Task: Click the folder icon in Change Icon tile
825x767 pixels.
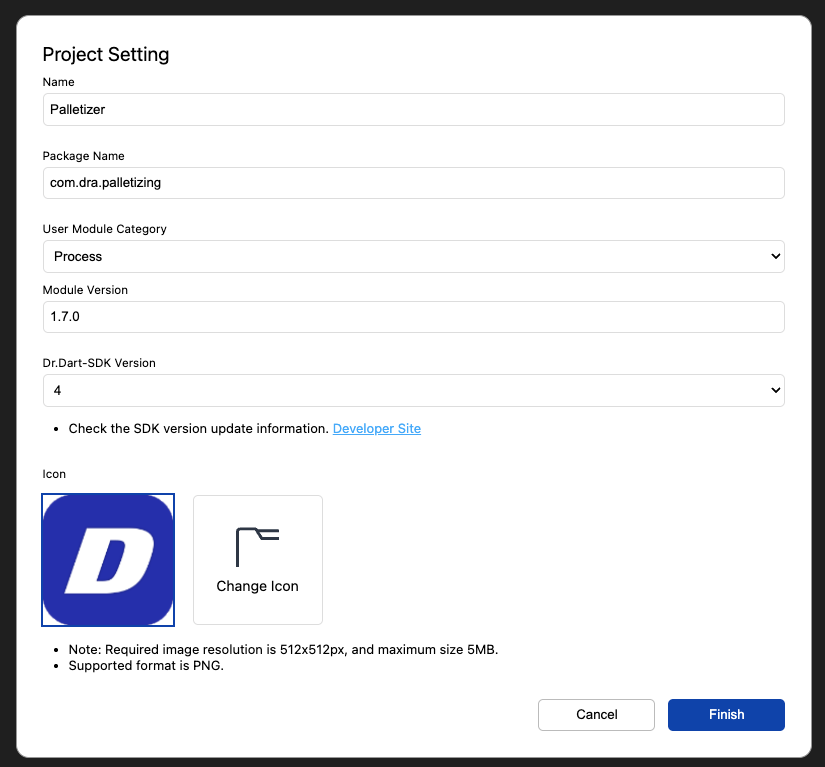Action: 257,547
